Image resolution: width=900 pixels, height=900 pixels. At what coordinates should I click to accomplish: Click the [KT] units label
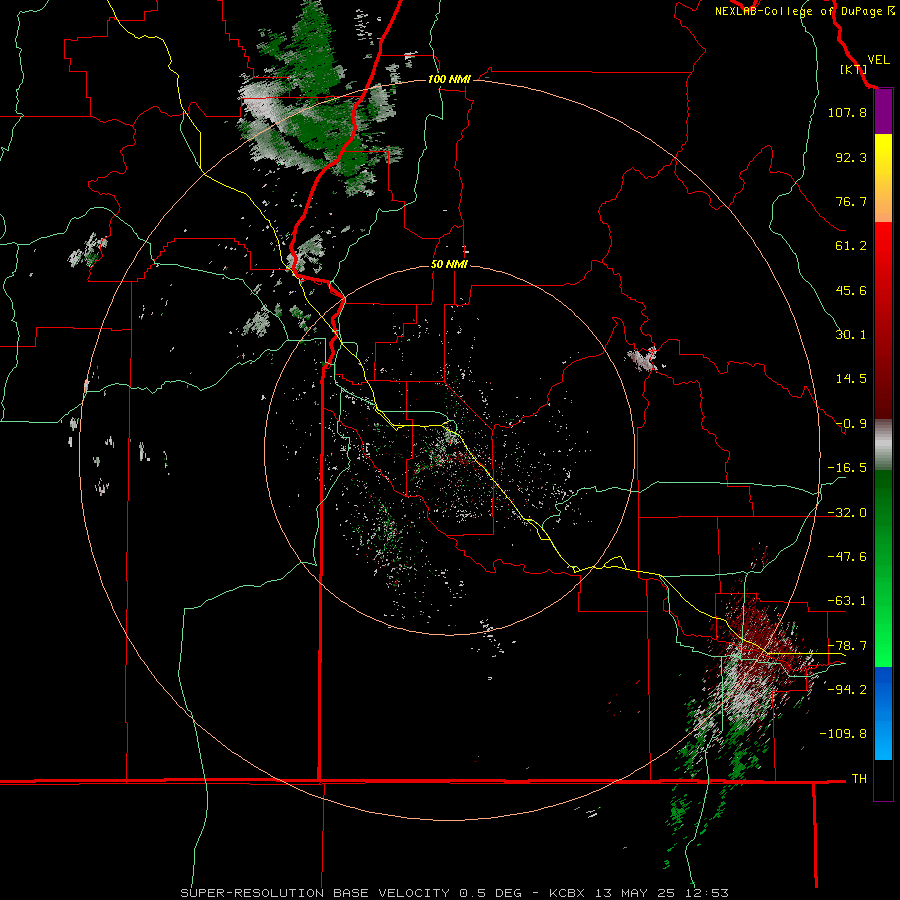854,69
